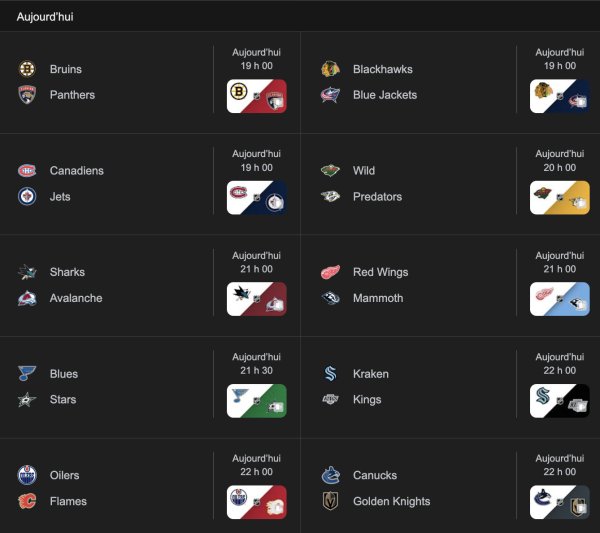This screenshot has height=533, width=600.
Task: Click the Red Wings team logo icon
Action: [x=330, y=272]
